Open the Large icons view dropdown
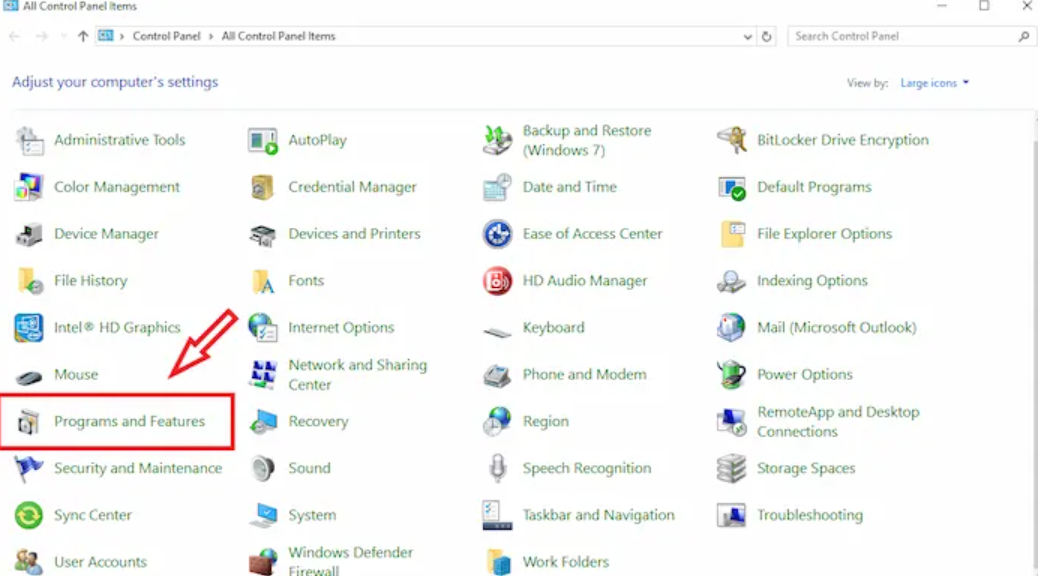The image size is (1038, 576). [x=935, y=83]
